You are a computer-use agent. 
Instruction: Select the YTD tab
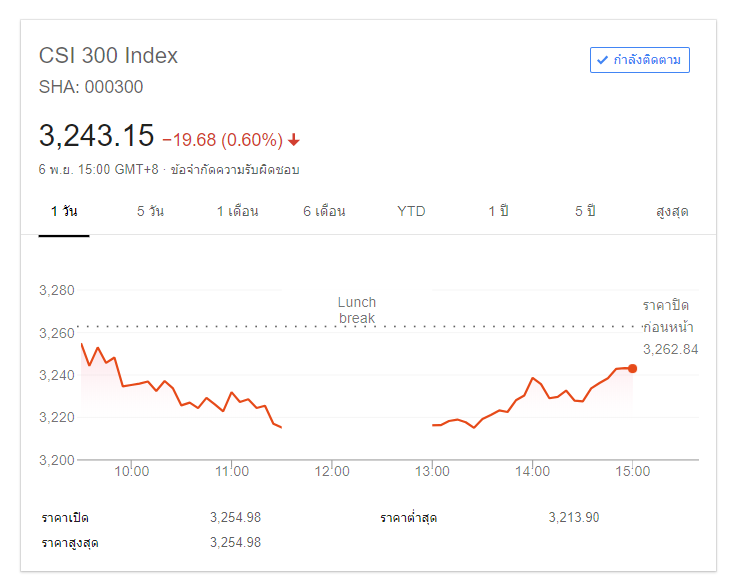point(411,211)
